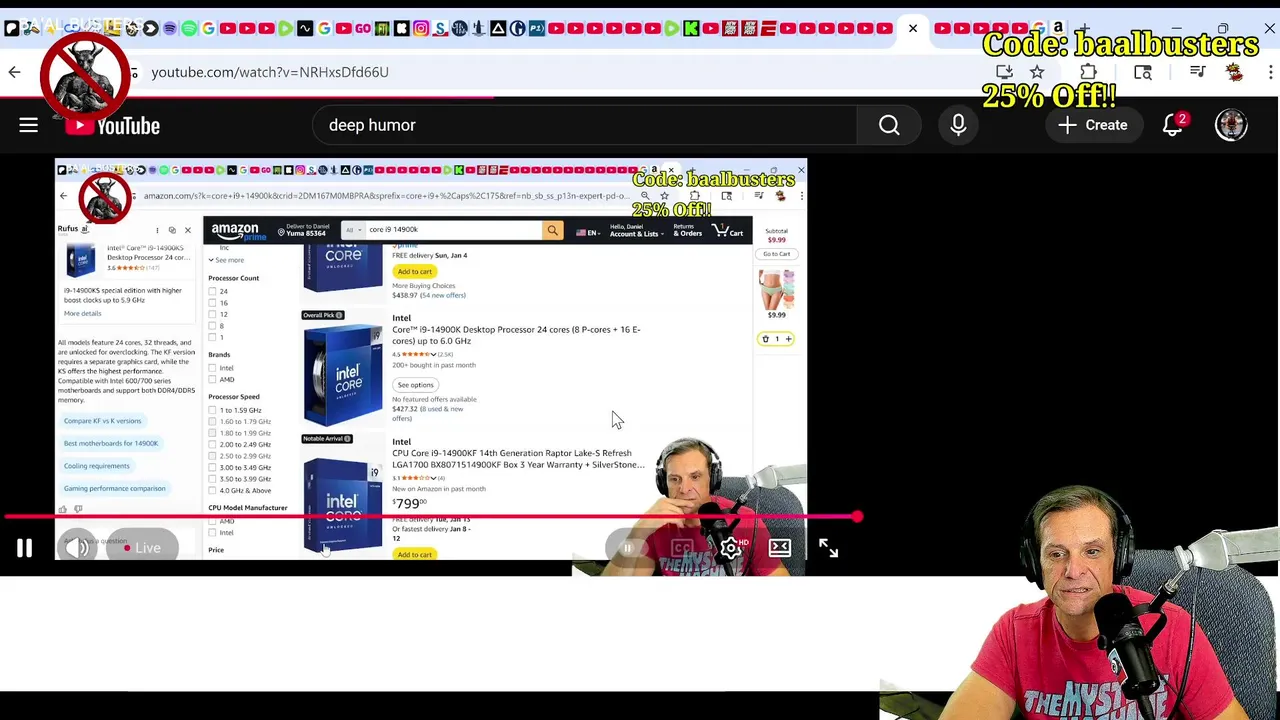The width and height of the screenshot is (1280, 720).
Task: Open the browser three-dot menu
Action: 1270,72
